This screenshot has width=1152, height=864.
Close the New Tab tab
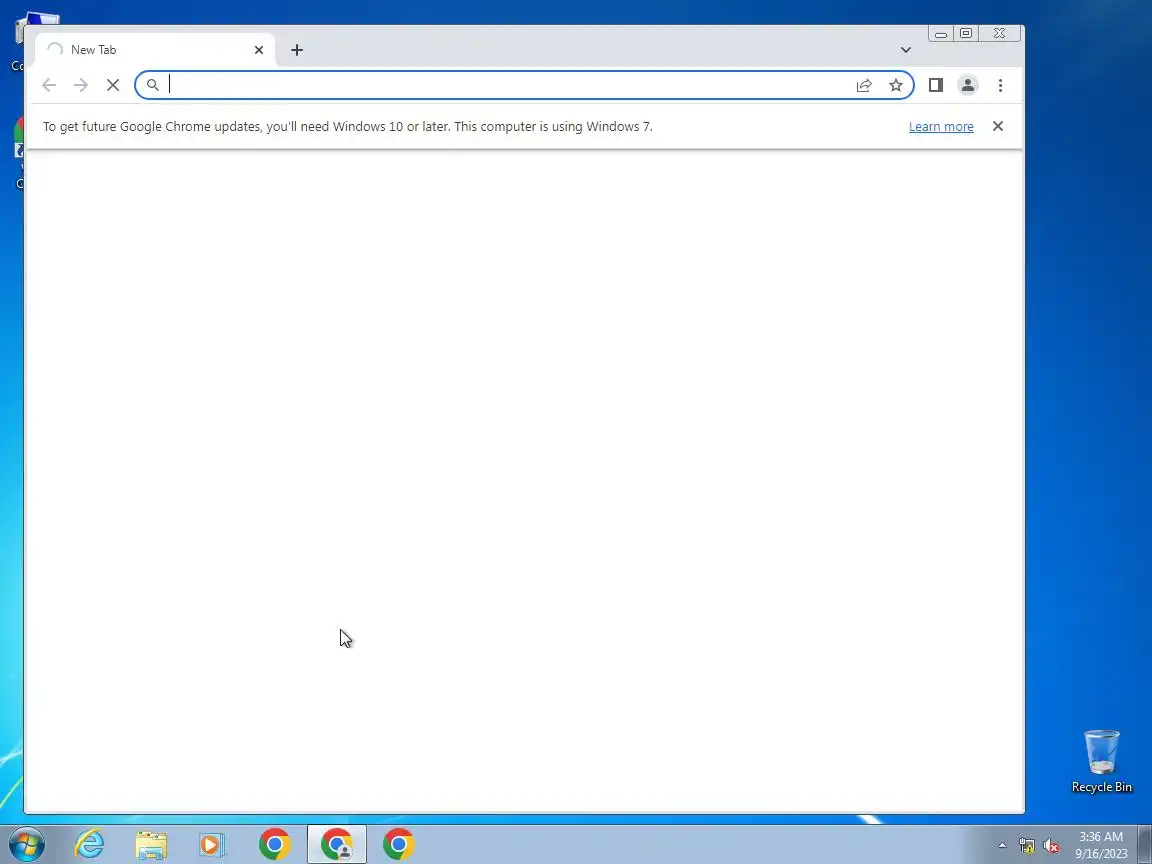259,50
